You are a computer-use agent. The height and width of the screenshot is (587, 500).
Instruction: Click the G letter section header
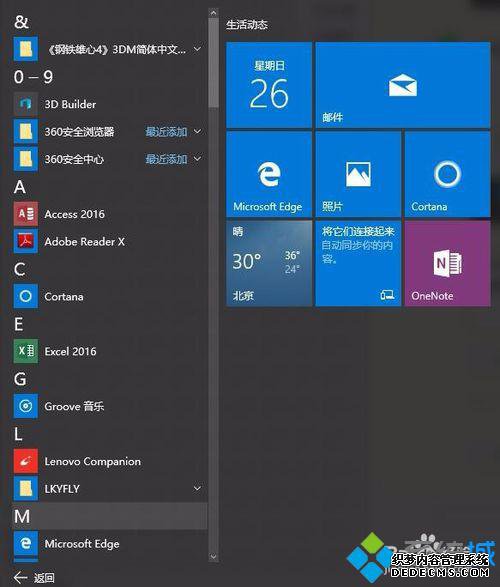(x=20, y=379)
